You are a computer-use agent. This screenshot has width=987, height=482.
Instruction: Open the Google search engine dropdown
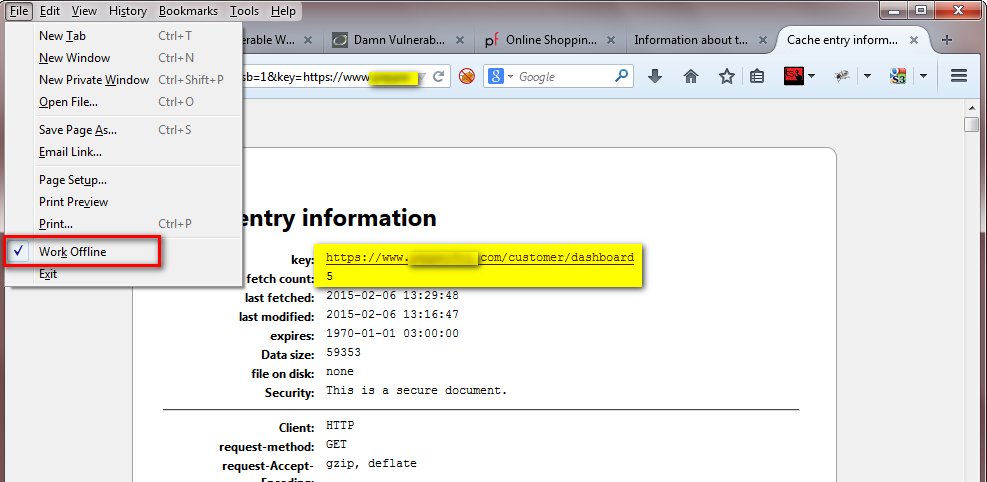point(501,76)
